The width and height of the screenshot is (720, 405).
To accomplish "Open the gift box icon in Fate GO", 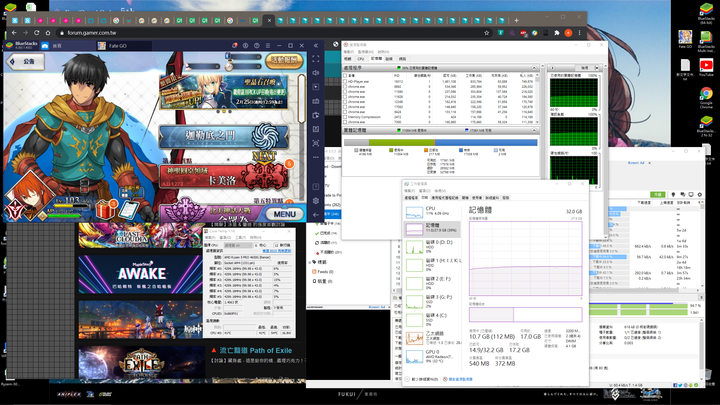I will (106, 210).
